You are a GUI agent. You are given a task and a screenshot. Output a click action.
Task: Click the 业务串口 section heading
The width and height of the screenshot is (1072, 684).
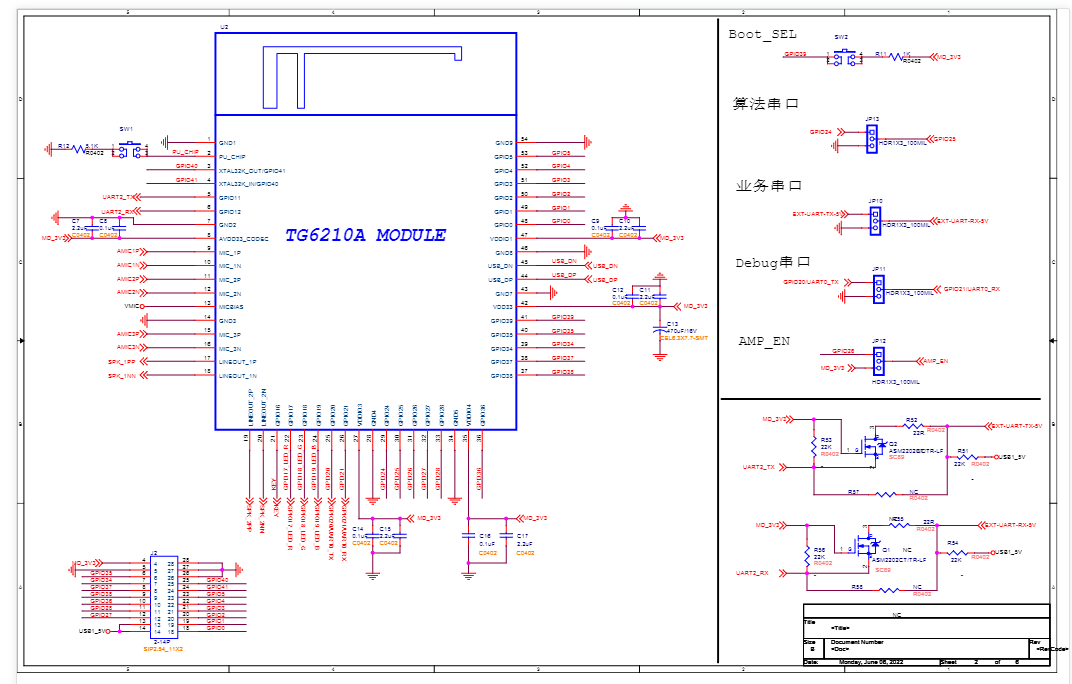click(768, 186)
